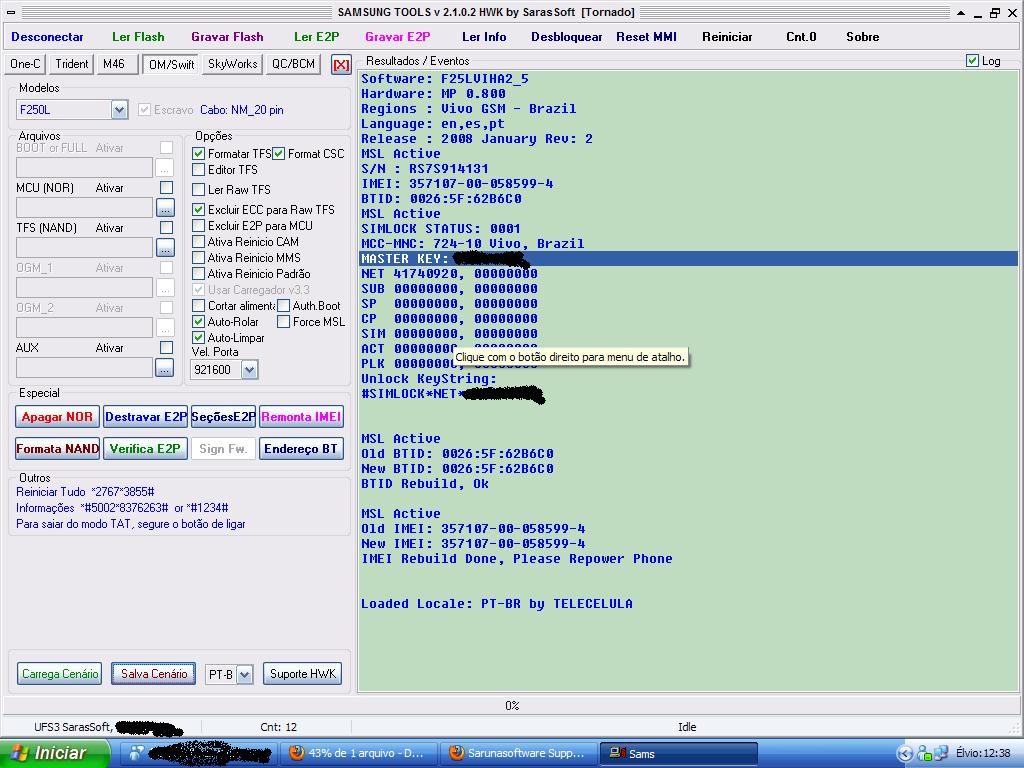Enable Ativa Reinicio CAM checkbox
Image resolution: width=1024 pixels, height=768 pixels.
click(199, 242)
